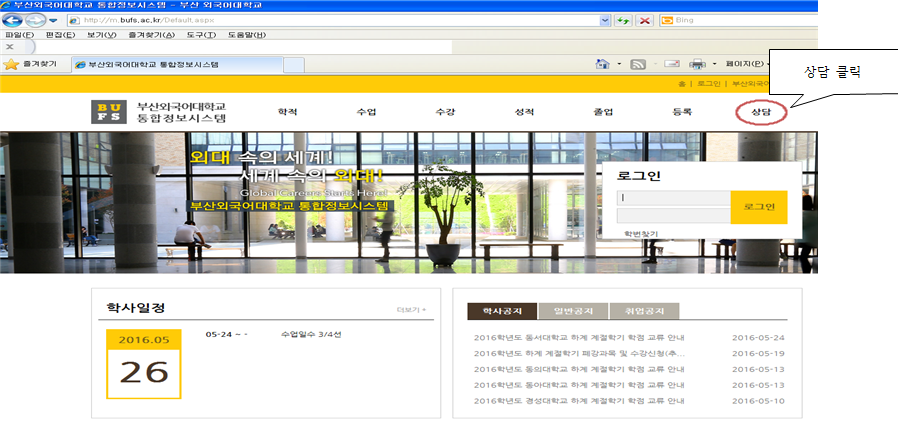Open the 즐겨찾기(A) menu
Image resolution: width=898 pixels, height=443 pixels.
pos(152,36)
